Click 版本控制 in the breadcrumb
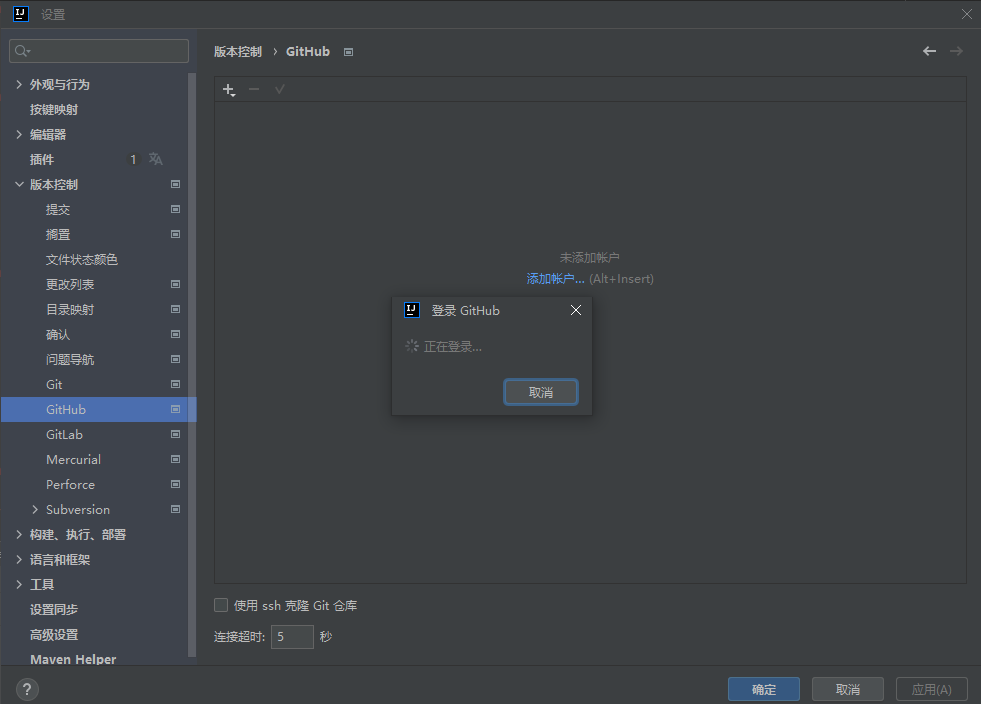The width and height of the screenshot is (981, 704). [x=238, y=52]
